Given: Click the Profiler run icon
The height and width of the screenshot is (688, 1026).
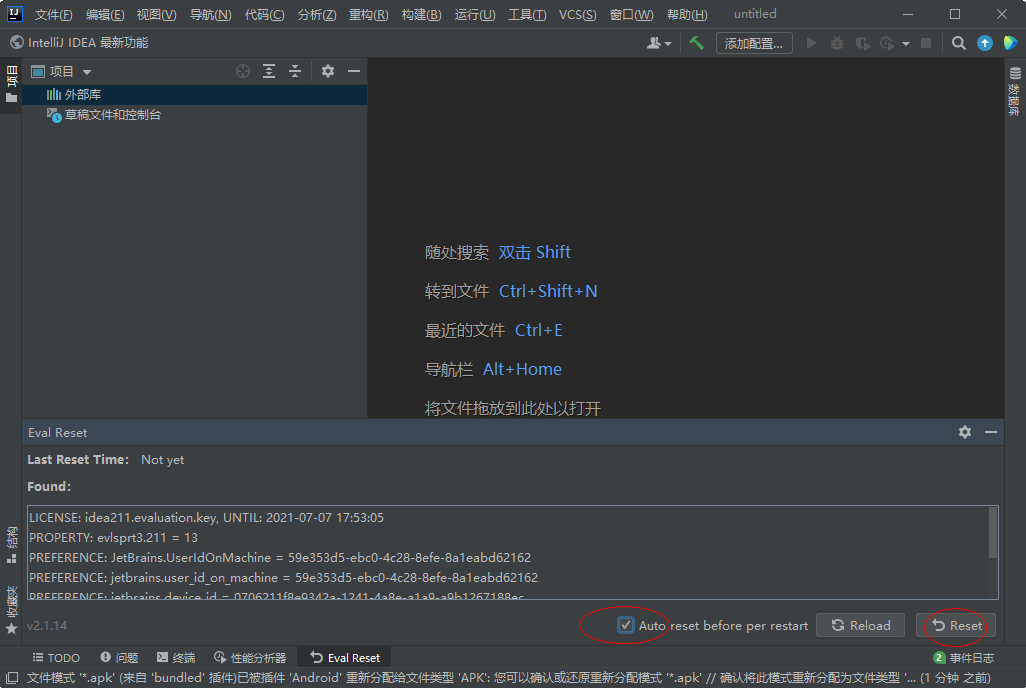Looking at the screenshot, I should tap(887, 43).
